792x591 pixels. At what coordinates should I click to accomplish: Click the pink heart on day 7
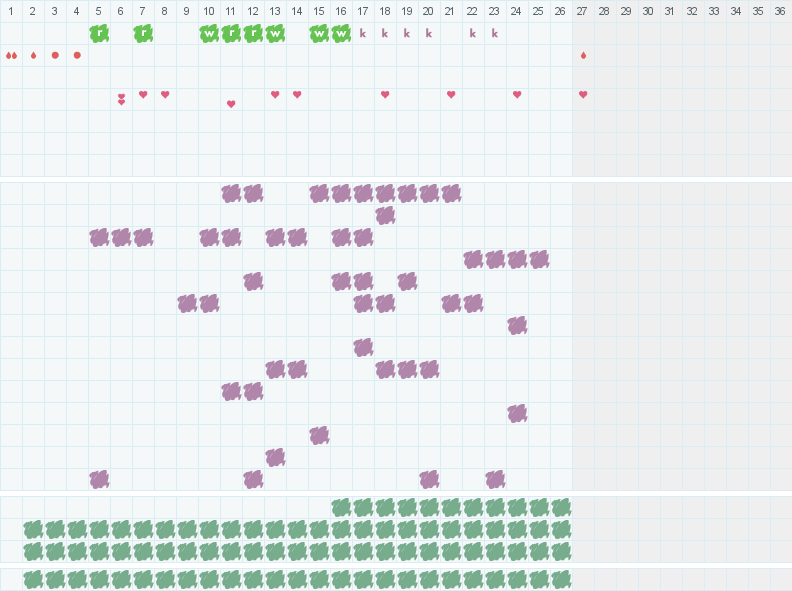click(143, 94)
